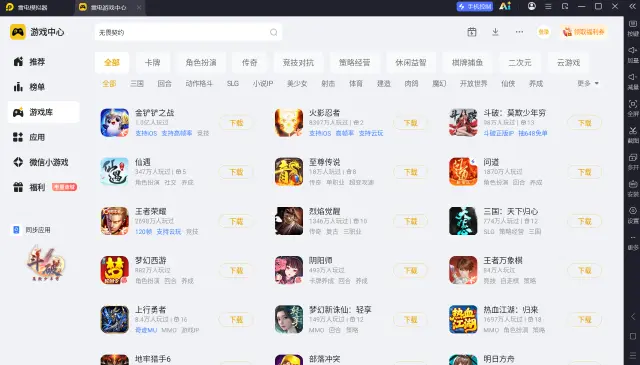
Task: Select the 云游戏 category tab
Action: 569,62
